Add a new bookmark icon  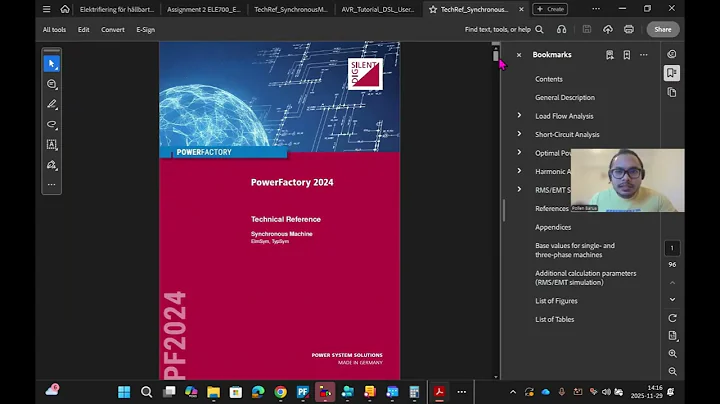tap(627, 55)
